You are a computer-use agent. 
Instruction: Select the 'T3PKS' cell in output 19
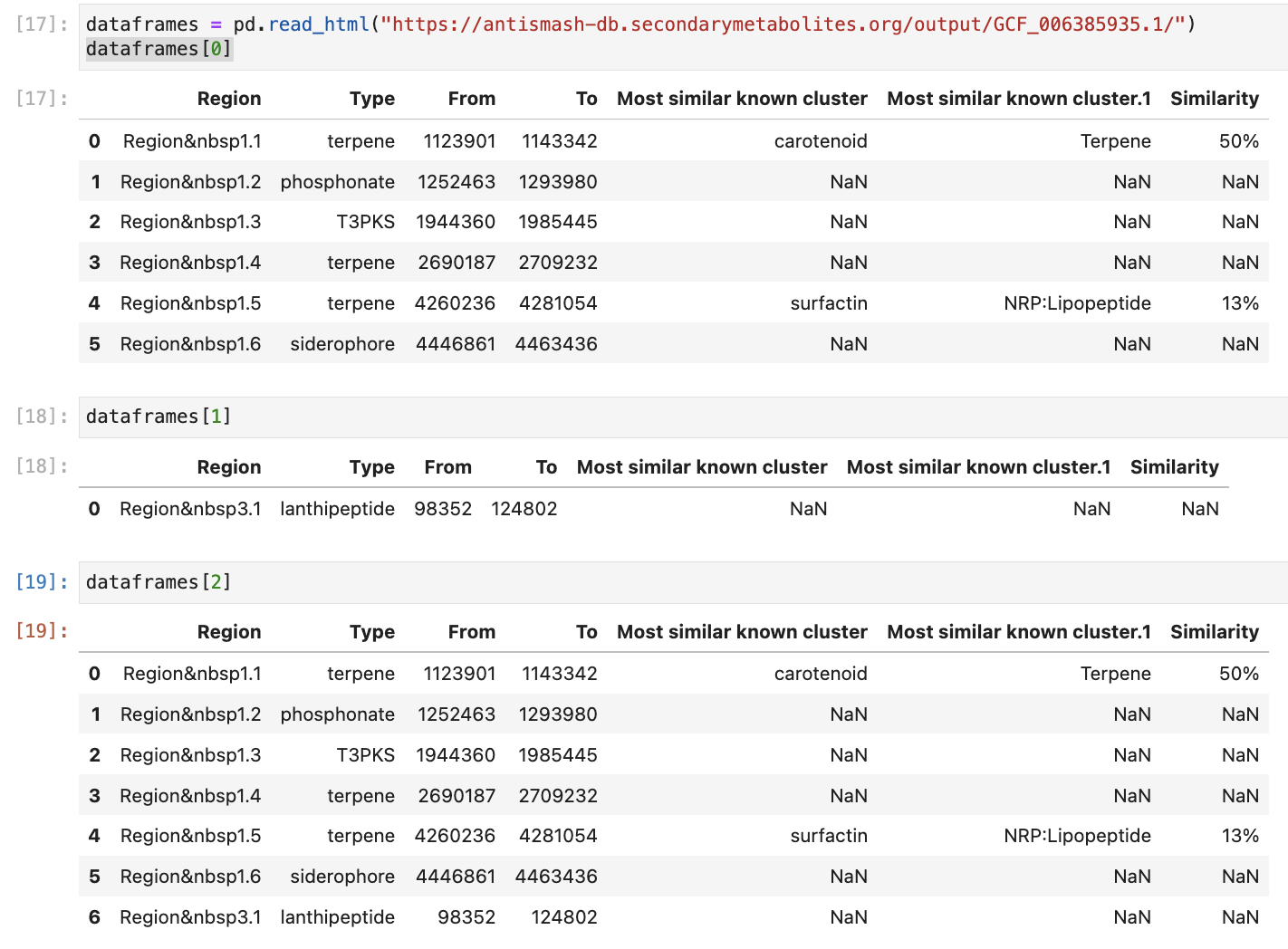coord(366,755)
